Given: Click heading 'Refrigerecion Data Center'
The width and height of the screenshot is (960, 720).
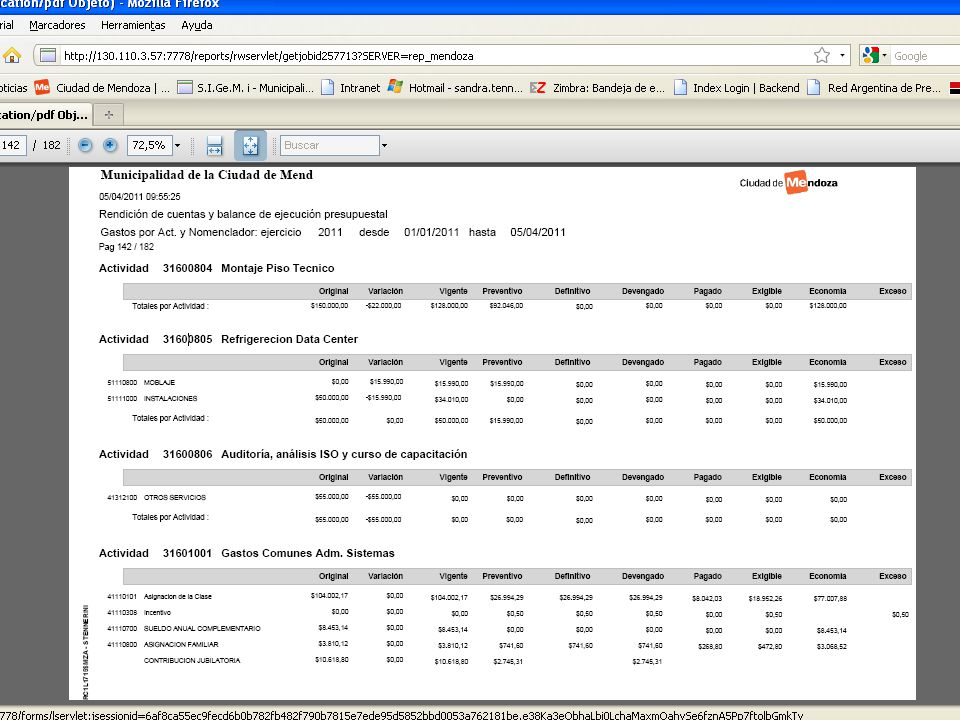Looking at the screenshot, I should pos(290,339).
